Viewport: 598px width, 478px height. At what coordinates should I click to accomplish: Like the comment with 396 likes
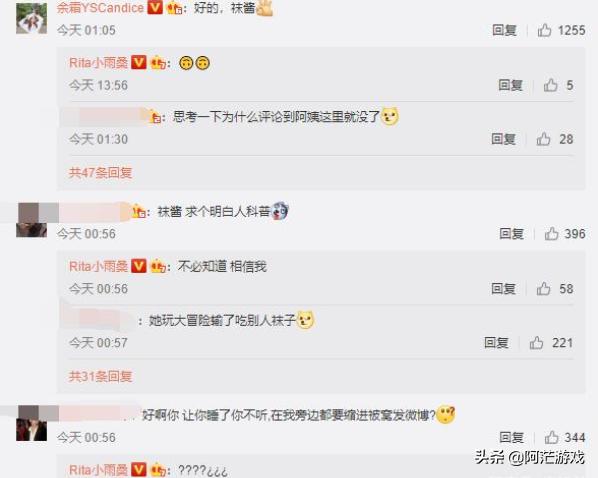pos(551,233)
